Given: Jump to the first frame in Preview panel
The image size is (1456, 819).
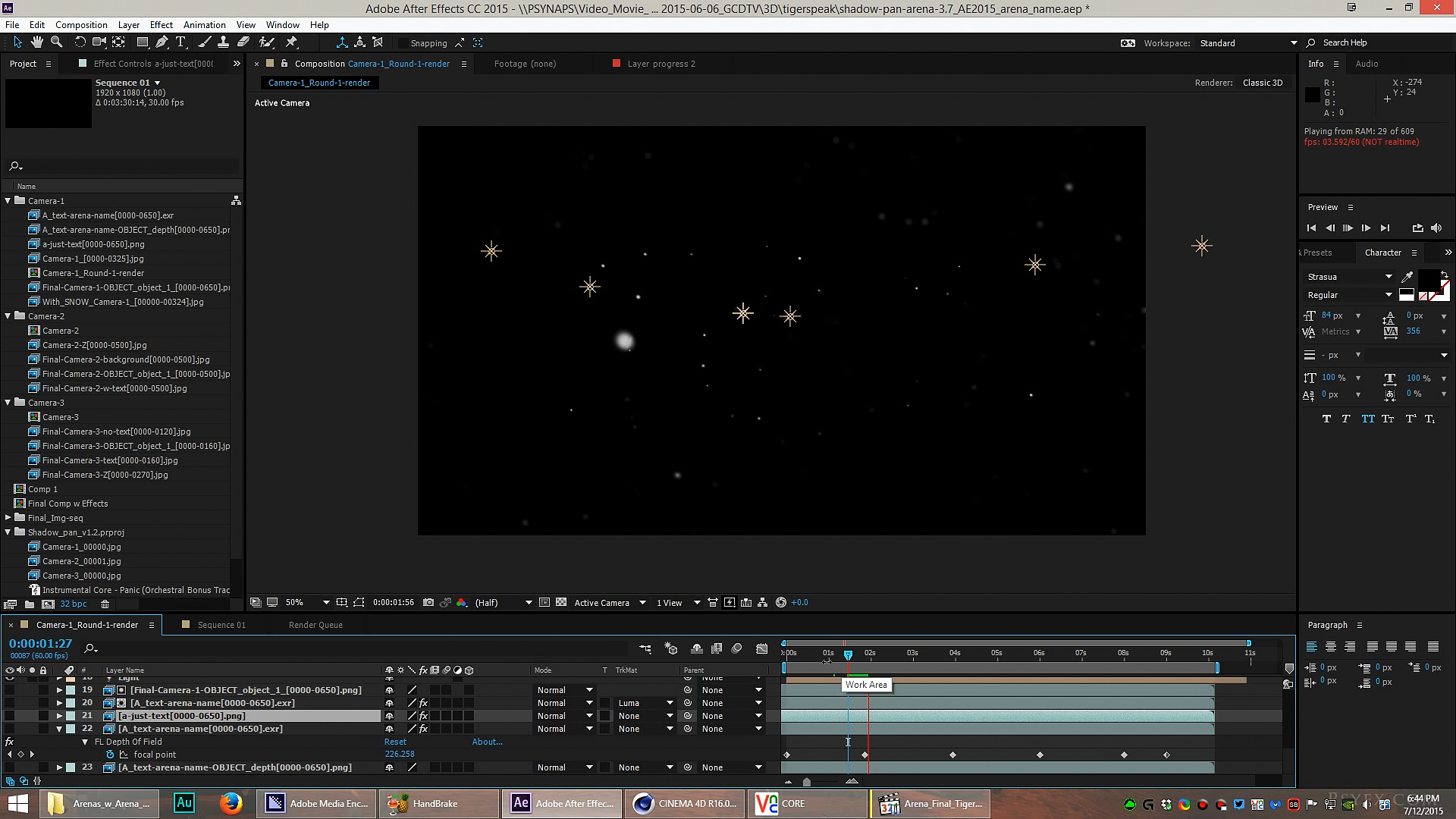Looking at the screenshot, I should click(1311, 227).
